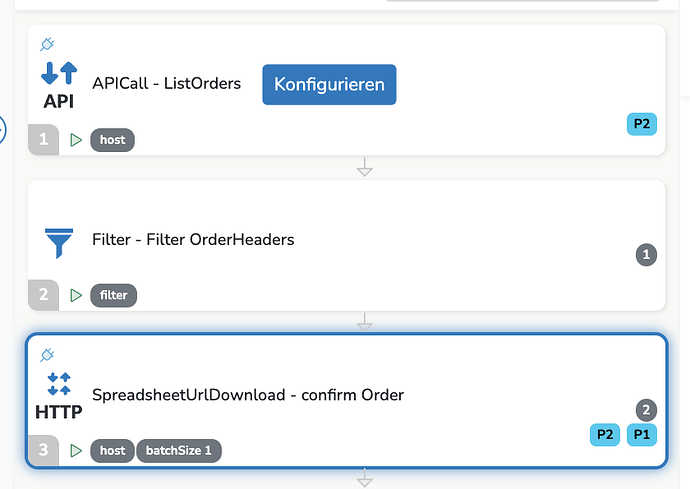Click the Konfigurieren button
The height and width of the screenshot is (489, 690).
[x=329, y=85]
